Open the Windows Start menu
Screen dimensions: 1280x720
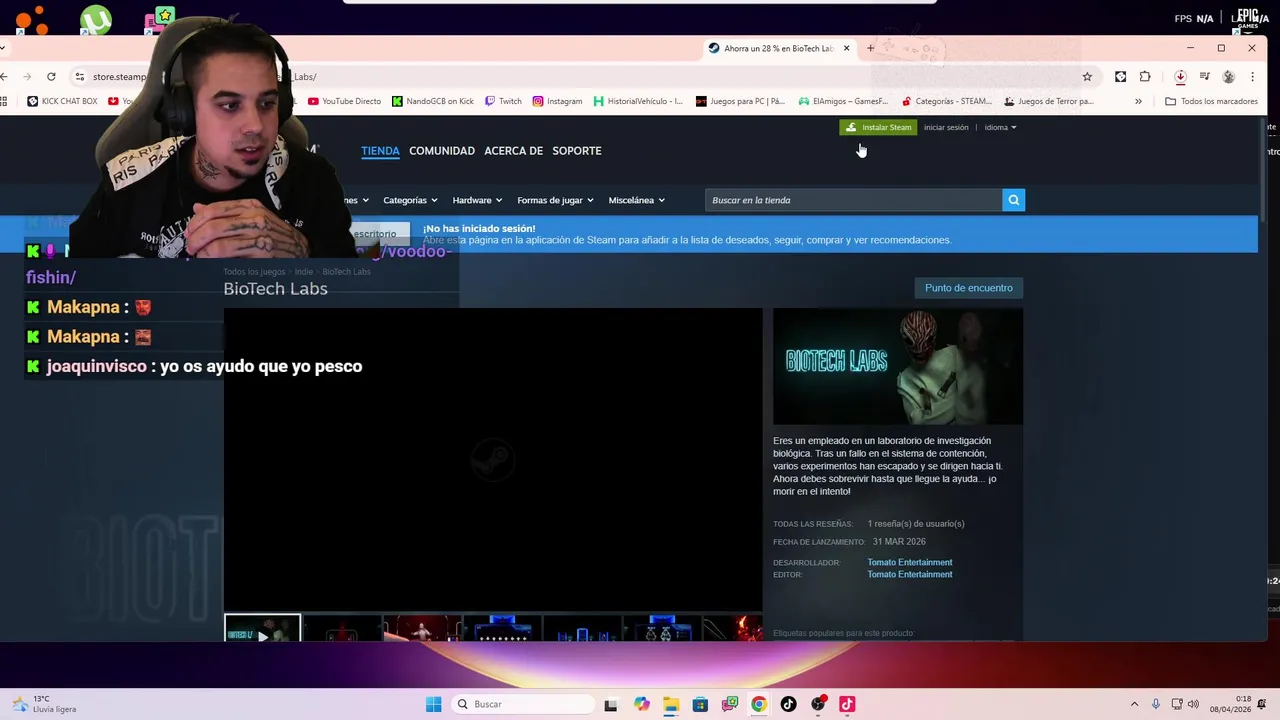tap(433, 704)
